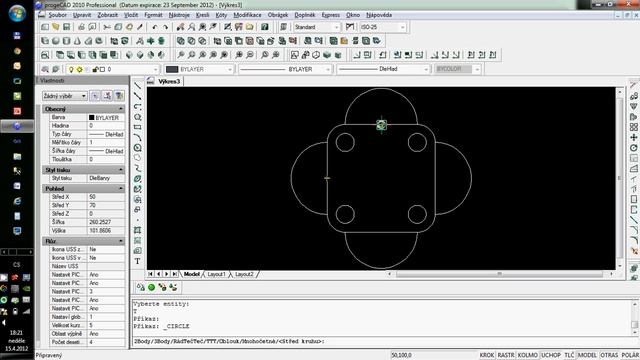Select the Text tool T icon
This screenshot has height=360, width=640.
point(138,261)
